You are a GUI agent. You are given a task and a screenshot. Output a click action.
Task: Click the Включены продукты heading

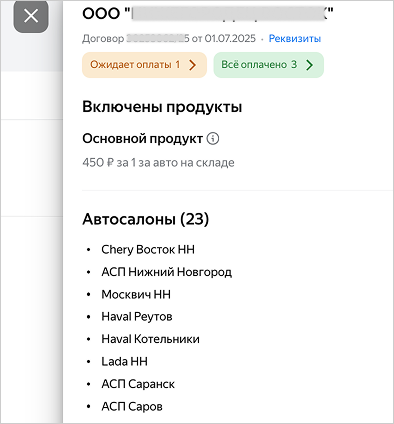click(162, 107)
